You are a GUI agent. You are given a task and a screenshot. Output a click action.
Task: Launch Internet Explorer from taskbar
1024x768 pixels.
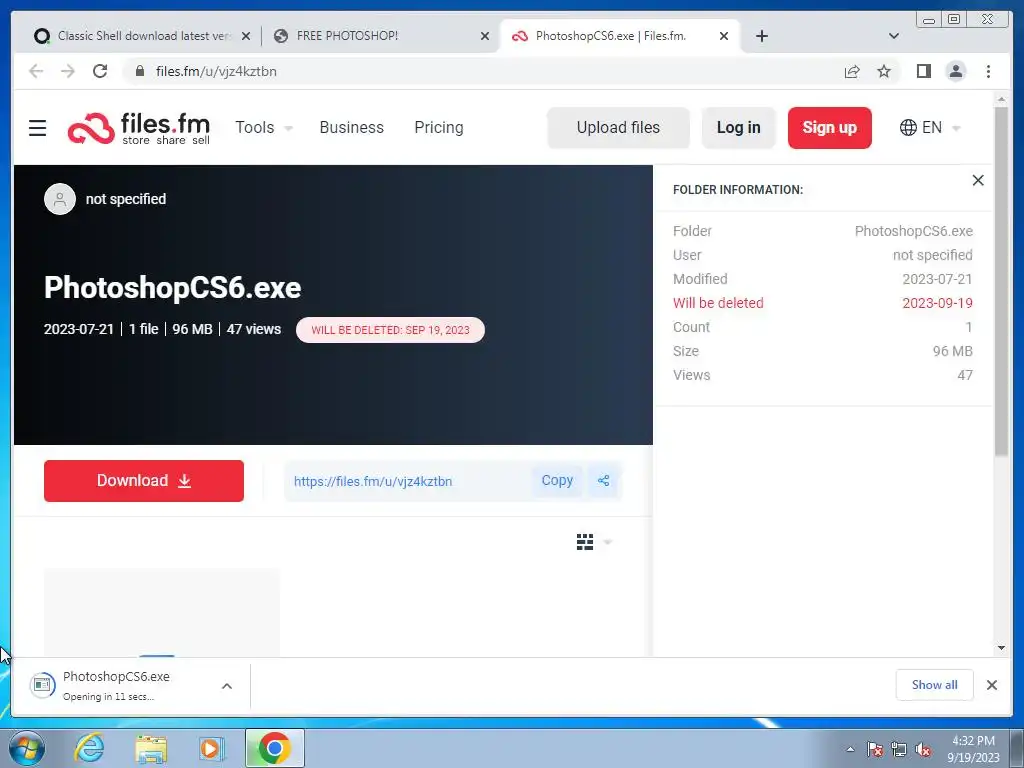(x=89, y=748)
